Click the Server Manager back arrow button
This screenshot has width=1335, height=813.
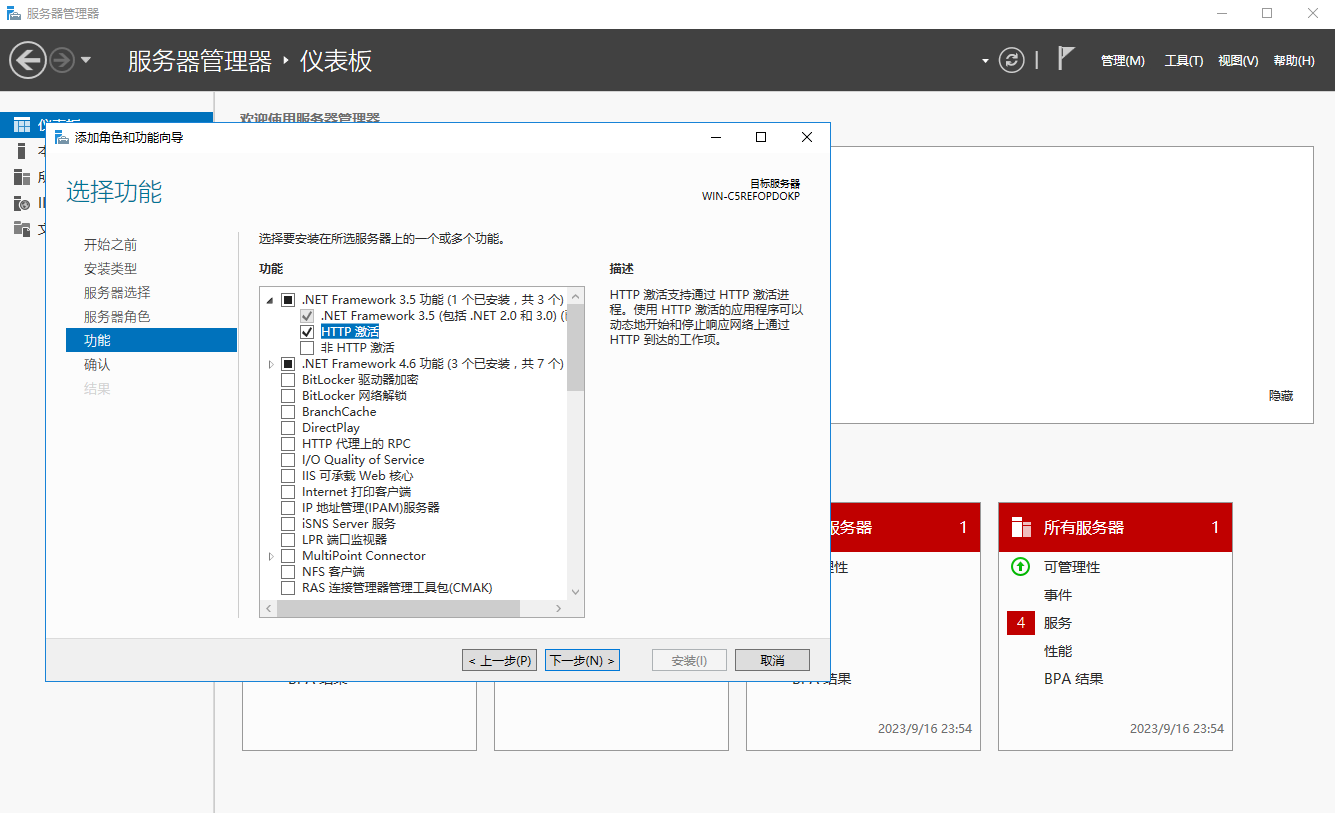[x=27, y=60]
